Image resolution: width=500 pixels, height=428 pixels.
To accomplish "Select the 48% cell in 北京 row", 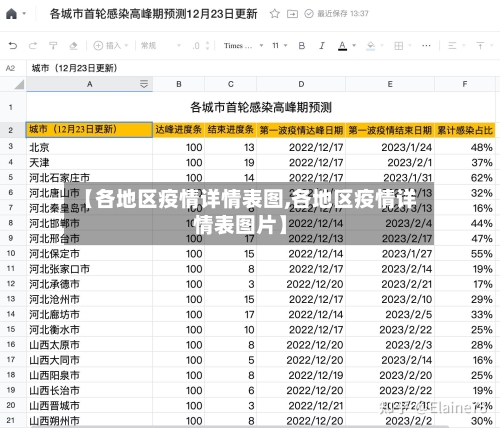I will (465, 147).
